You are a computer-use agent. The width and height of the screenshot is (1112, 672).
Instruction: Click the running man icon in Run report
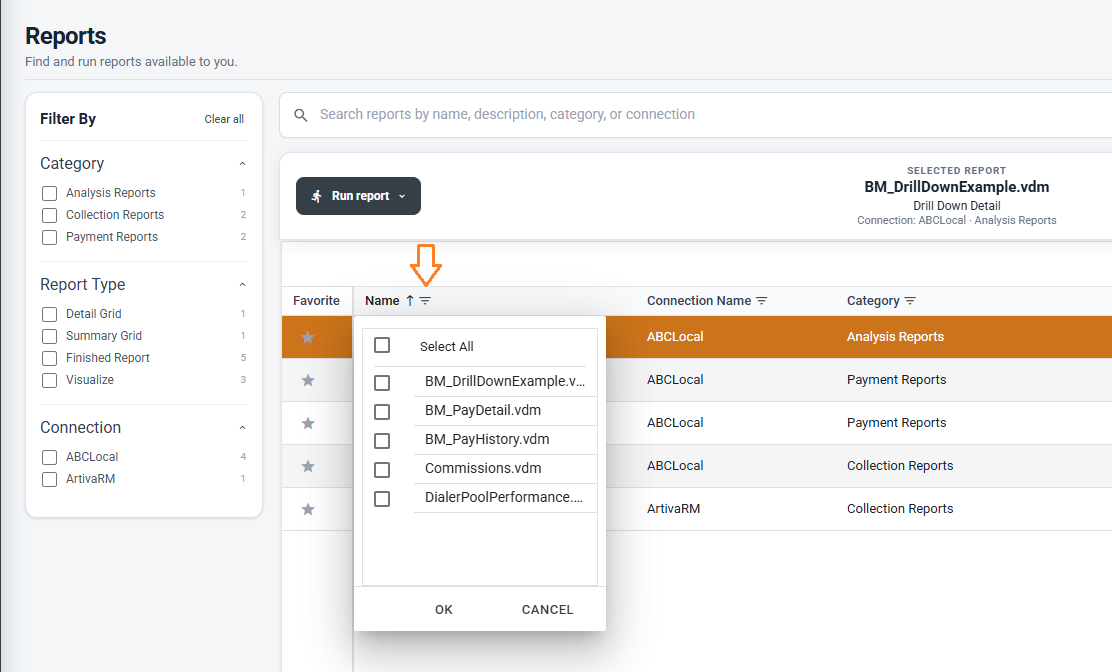coord(316,196)
